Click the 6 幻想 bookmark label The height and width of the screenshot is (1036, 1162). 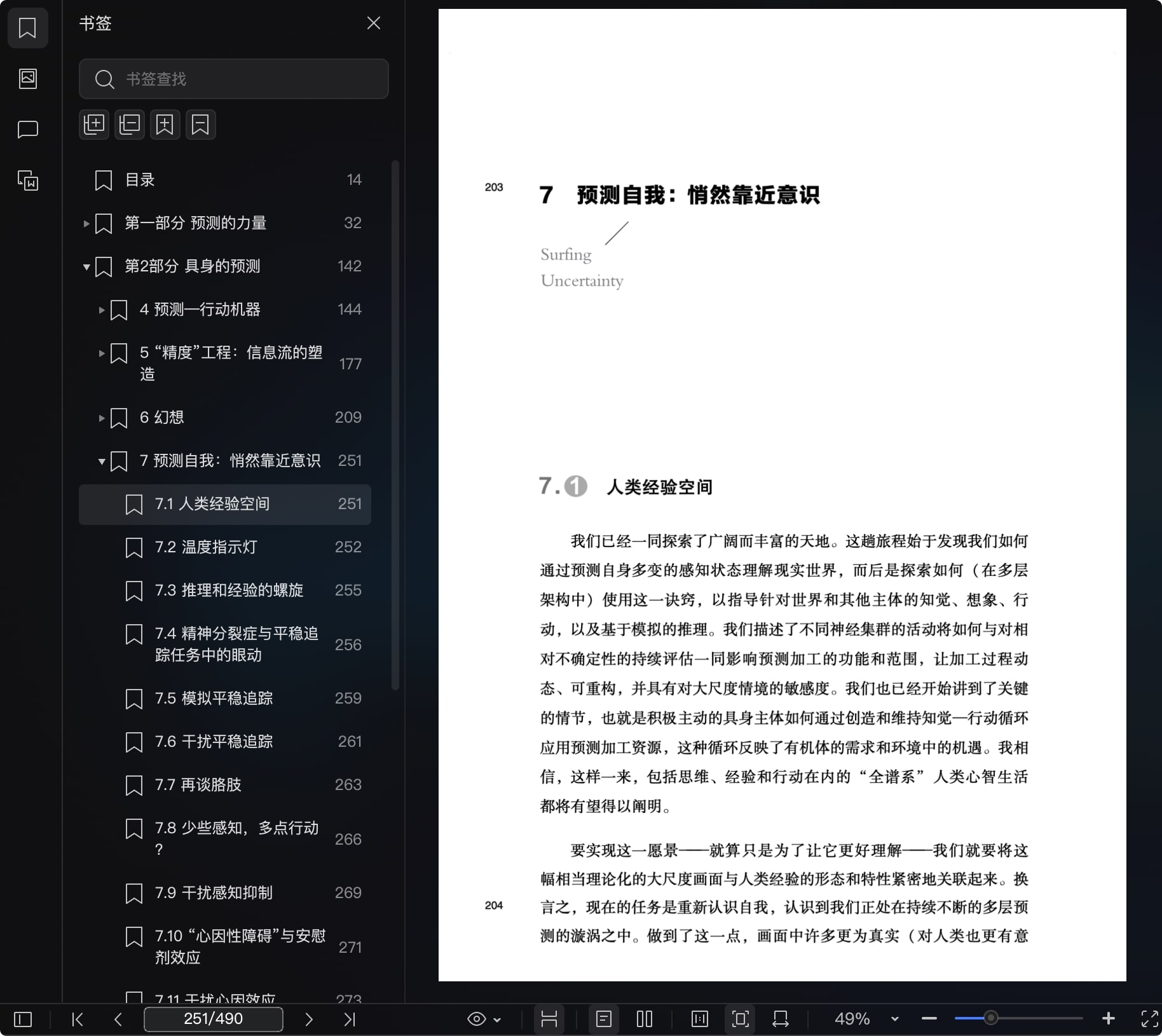pos(162,418)
